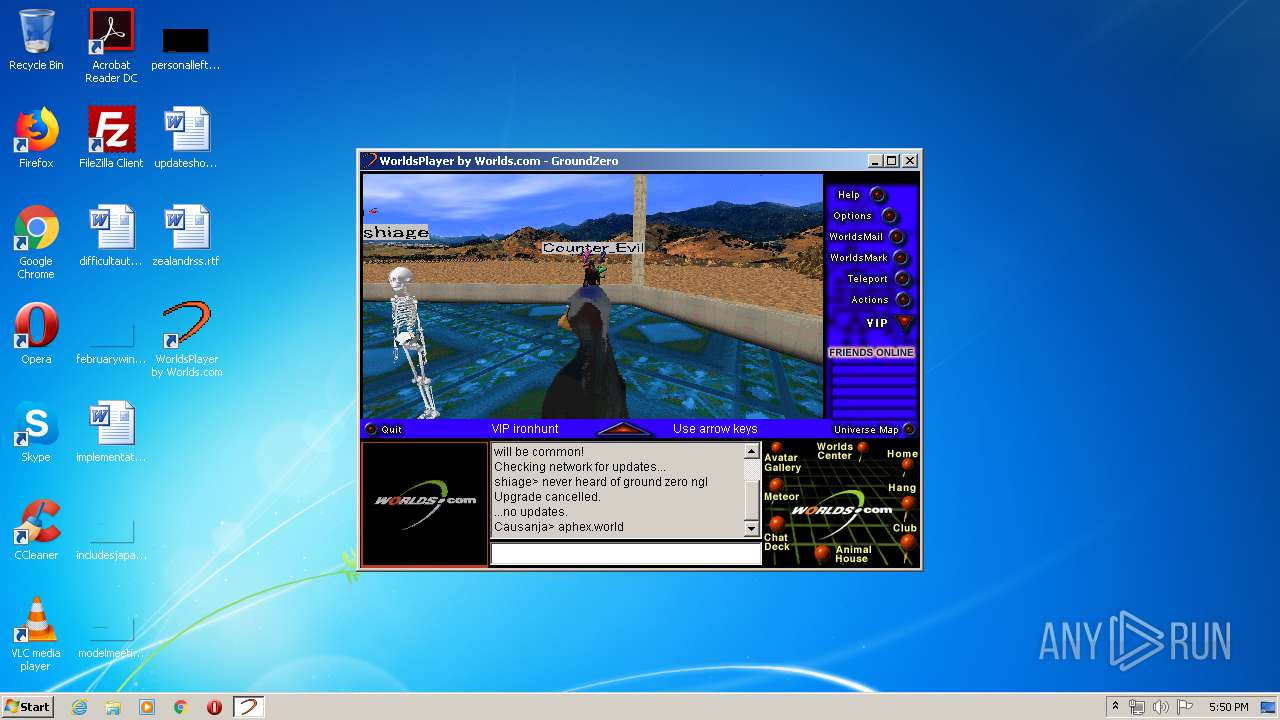This screenshot has height=720, width=1280.
Task: Show hidden tray icons arrow
Action: [x=1115, y=707]
